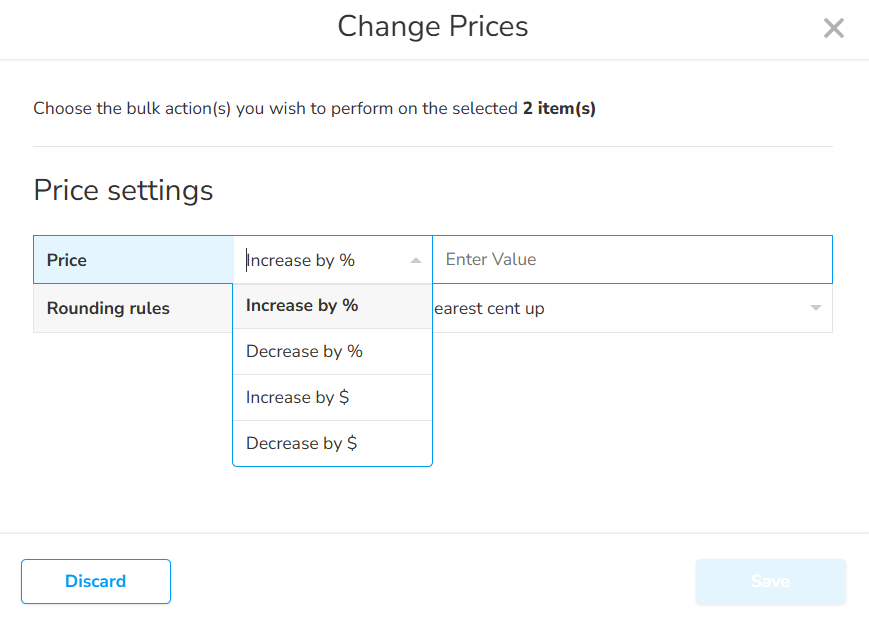Click the Save button
Viewport: 869px width, 629px height.
click(770, 581)
